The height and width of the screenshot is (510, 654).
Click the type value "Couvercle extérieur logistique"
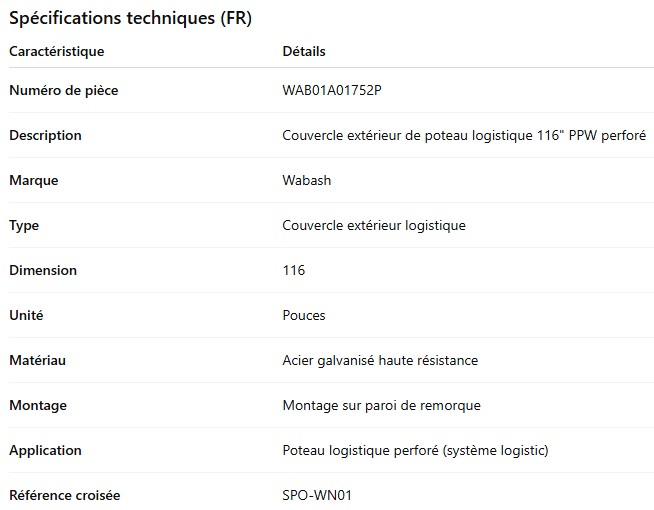374,226
